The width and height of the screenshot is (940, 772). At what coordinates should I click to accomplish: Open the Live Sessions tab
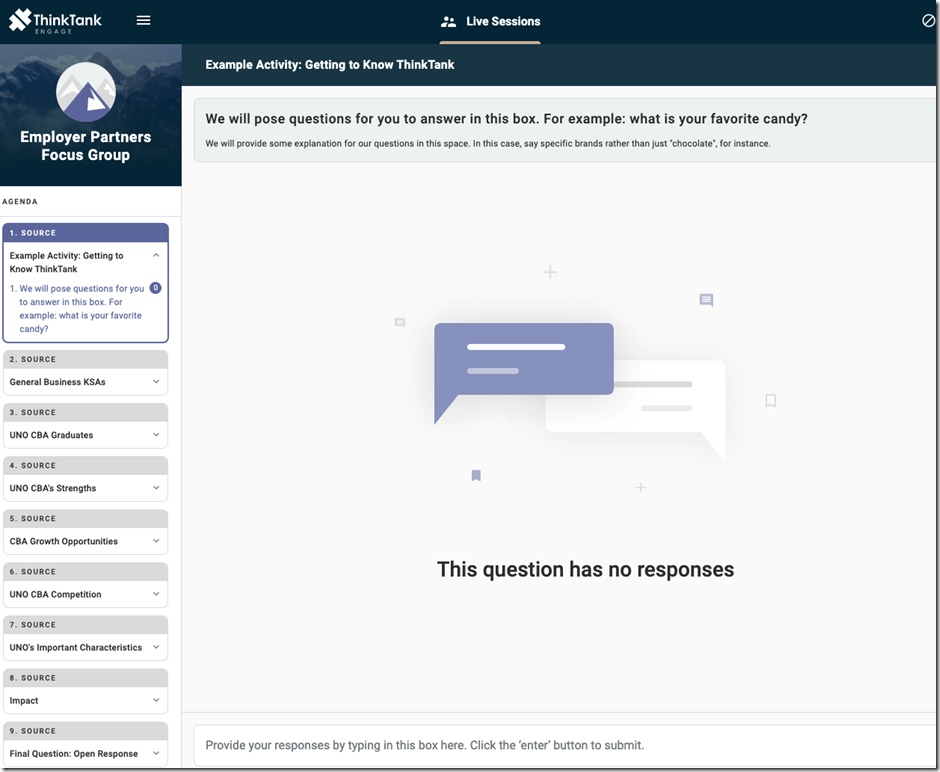[490, 22]
